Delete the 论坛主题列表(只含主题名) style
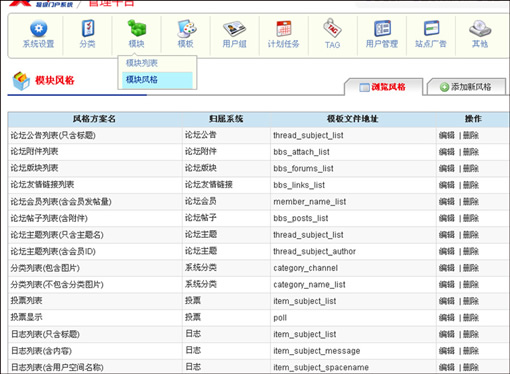The height and width of the screenshot is (374, 510). 471,235
